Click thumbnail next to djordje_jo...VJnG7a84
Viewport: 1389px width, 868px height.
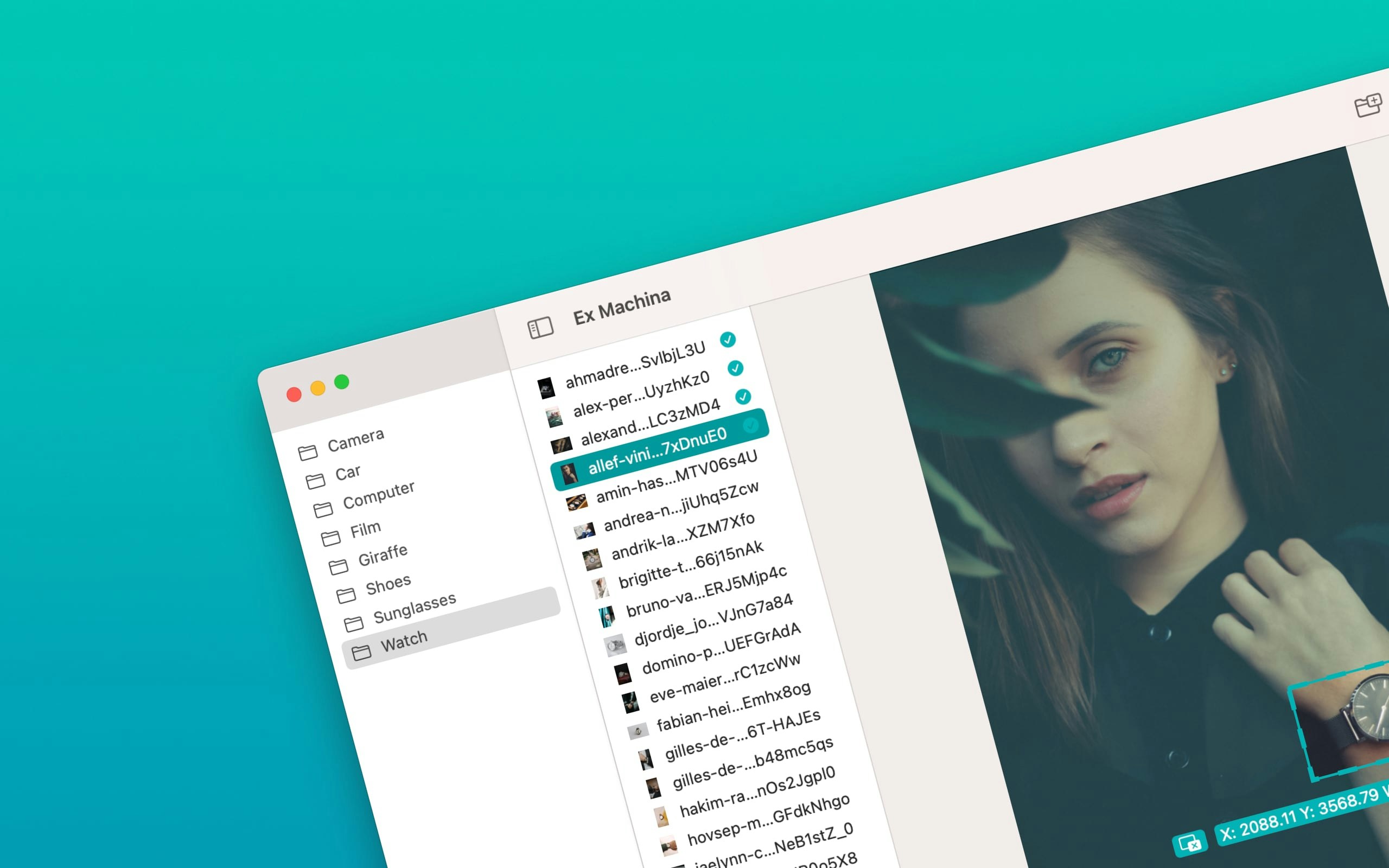click(x=615, y=645)
